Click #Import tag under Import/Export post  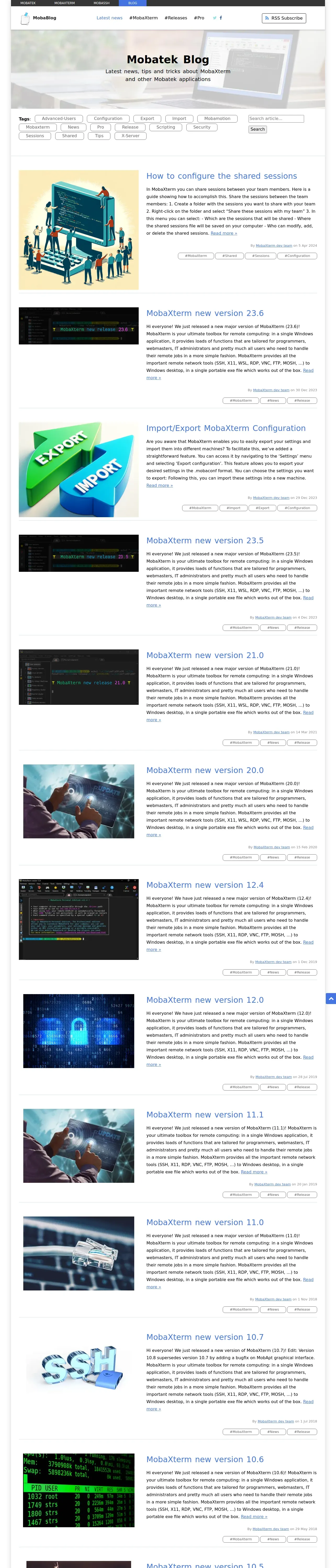234,508
